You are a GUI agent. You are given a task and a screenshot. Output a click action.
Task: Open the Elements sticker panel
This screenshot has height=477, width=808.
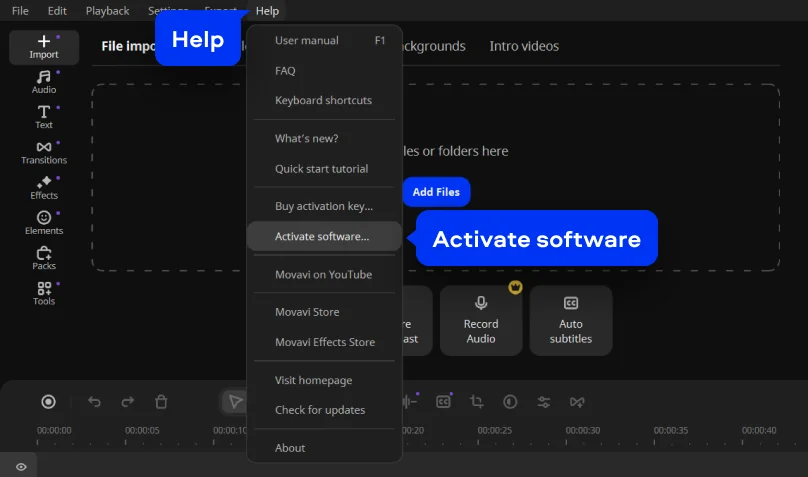click(x=44, y=222)
